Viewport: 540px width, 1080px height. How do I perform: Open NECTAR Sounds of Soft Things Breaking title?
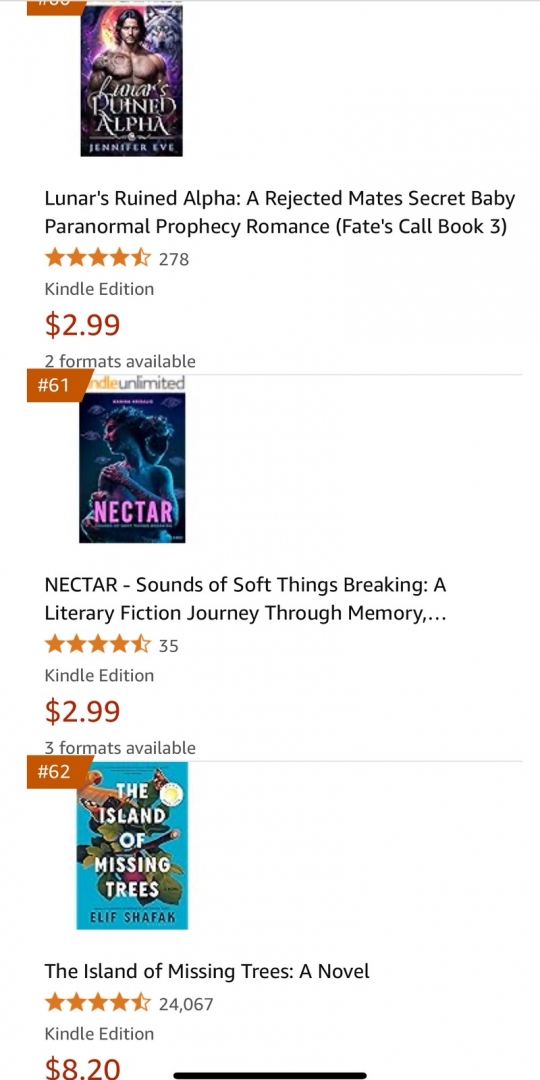coord(246,599)
